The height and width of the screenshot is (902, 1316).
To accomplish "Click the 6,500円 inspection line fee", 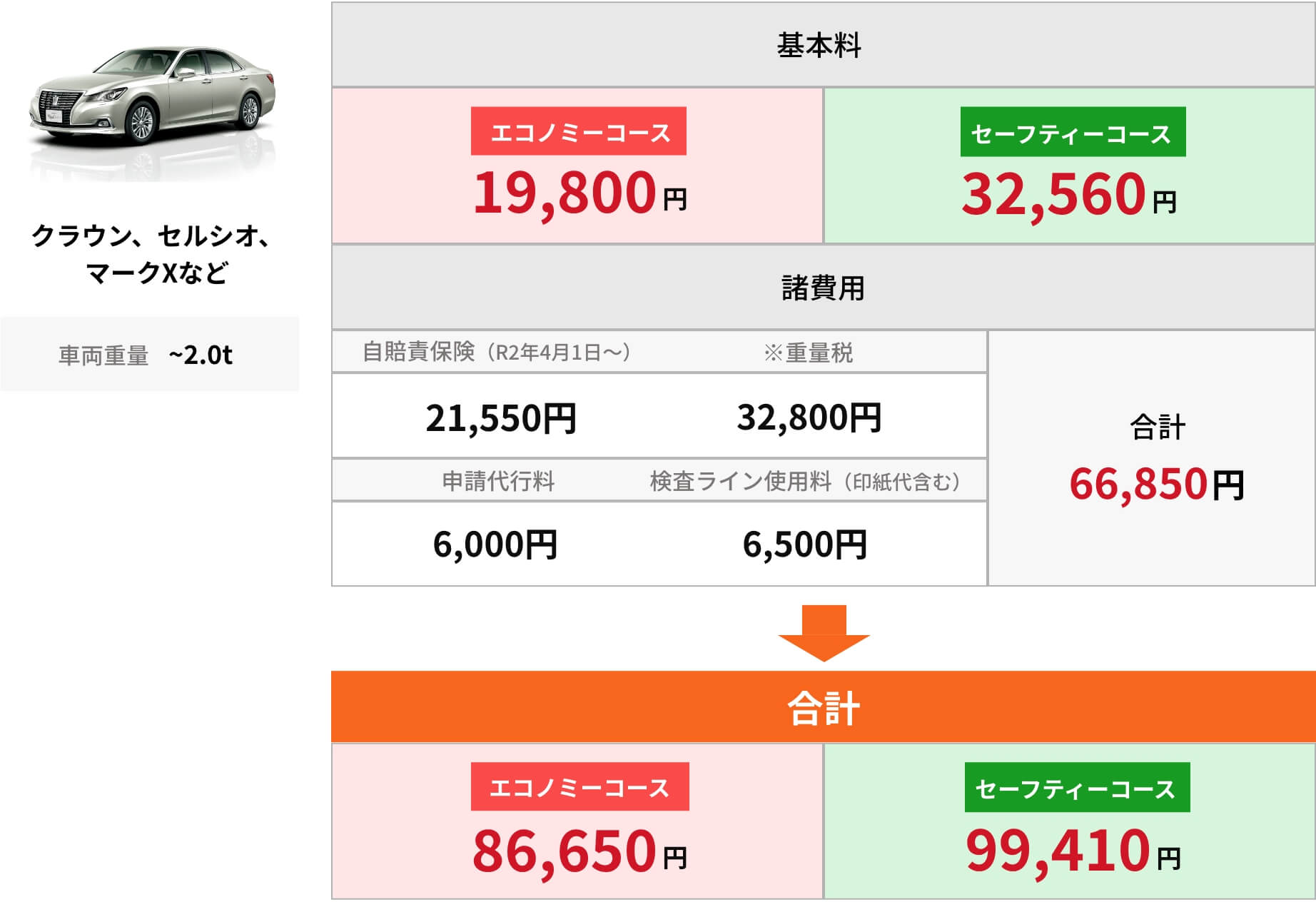I will tap(804, 544).
